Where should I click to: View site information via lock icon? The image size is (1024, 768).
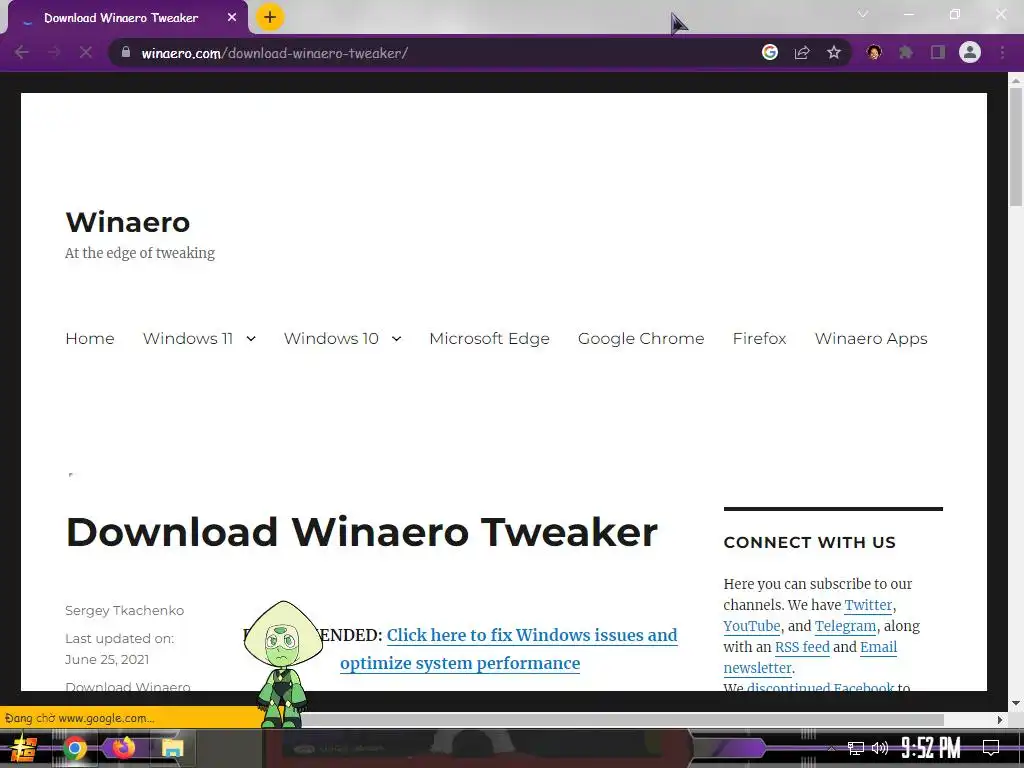(x=126, y=52)
